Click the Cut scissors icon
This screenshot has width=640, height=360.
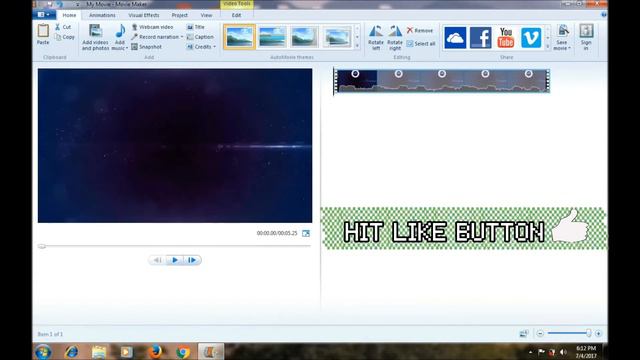coord(58,27)
